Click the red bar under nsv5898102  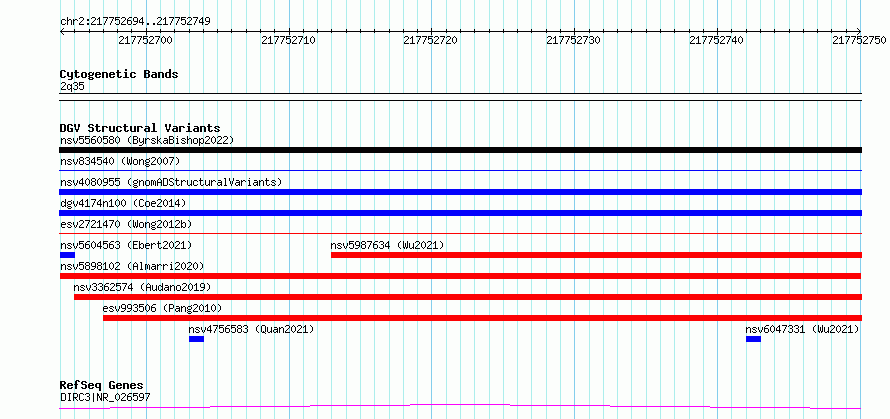pyautogui.click(x=460, y=276)
